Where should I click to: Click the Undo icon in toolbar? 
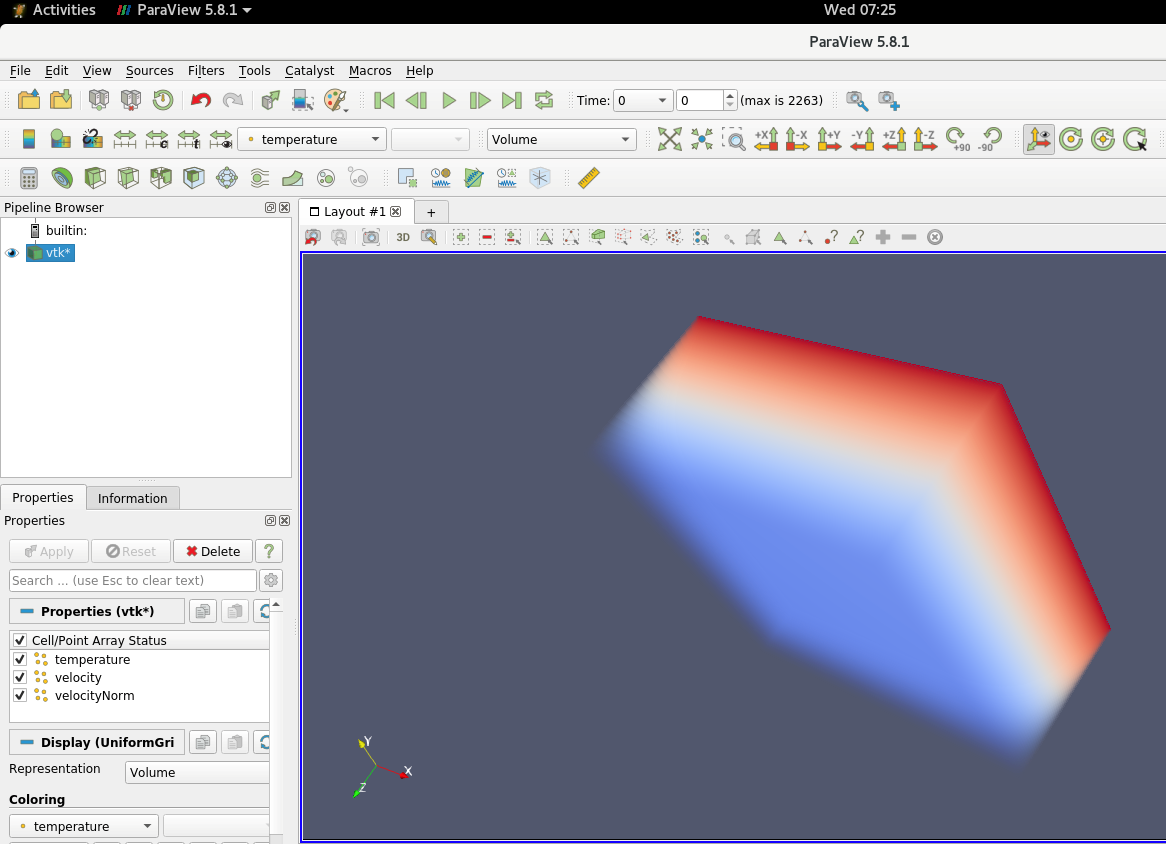[201, 100]
